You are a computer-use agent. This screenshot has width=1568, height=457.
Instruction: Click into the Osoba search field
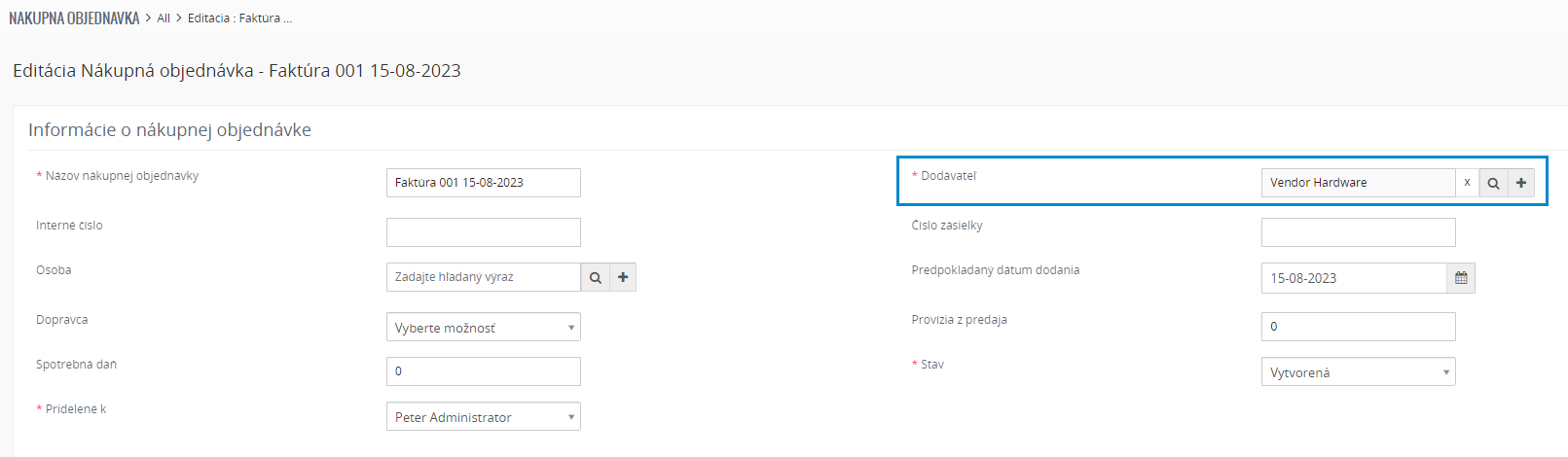(484, 277)
